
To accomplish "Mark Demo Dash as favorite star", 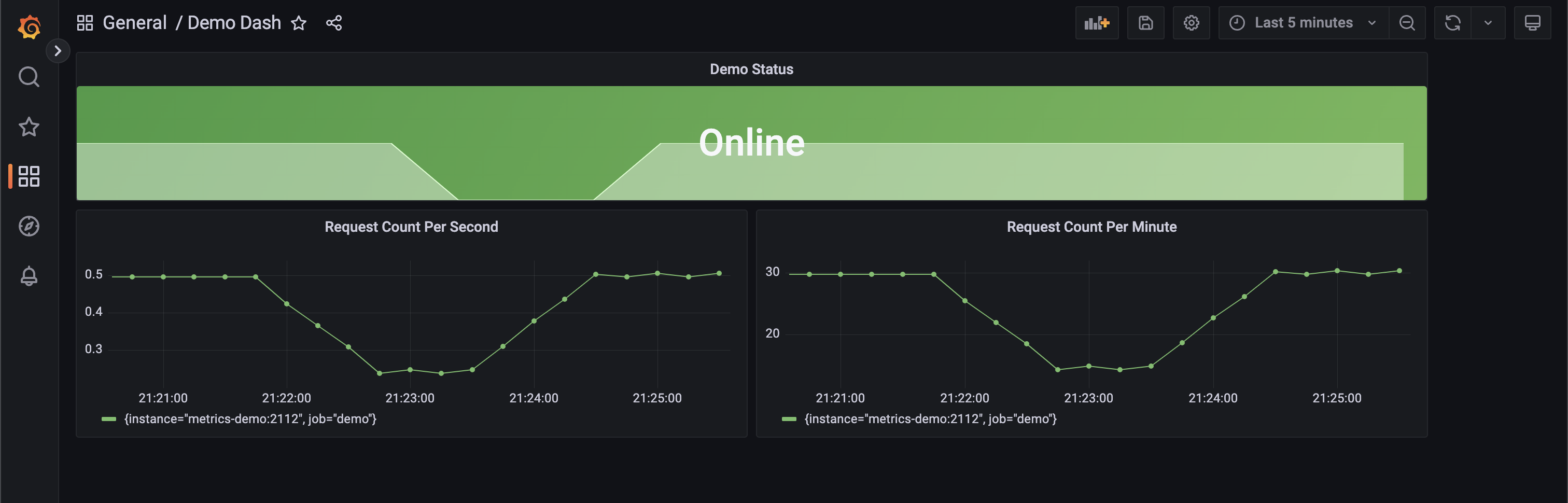I will pos(298,23).
